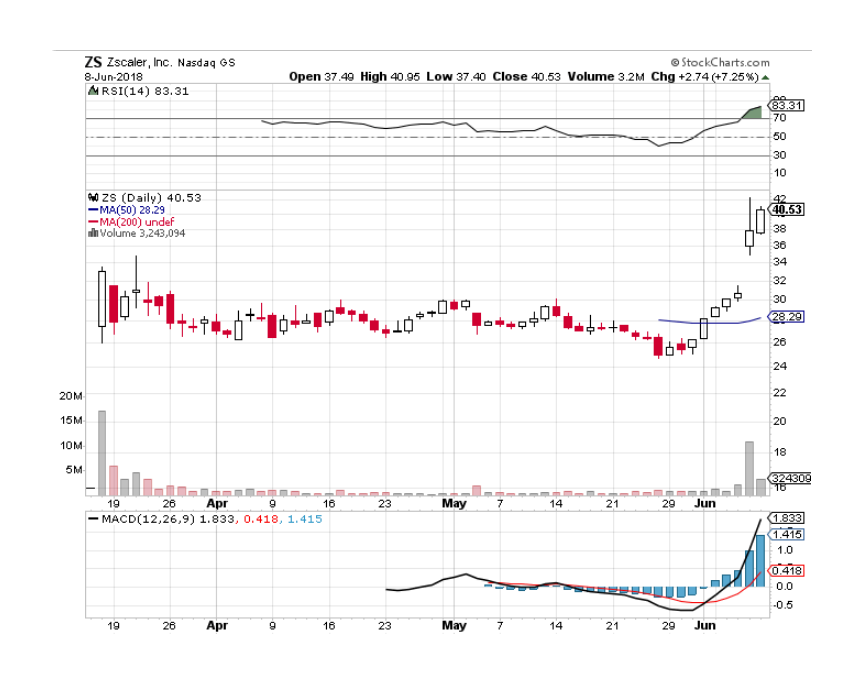Click the red-bordered 0.418 tag on MACD axis
Image resolution: width=862 pixels, height=685 pixels.
click(787, 571)
